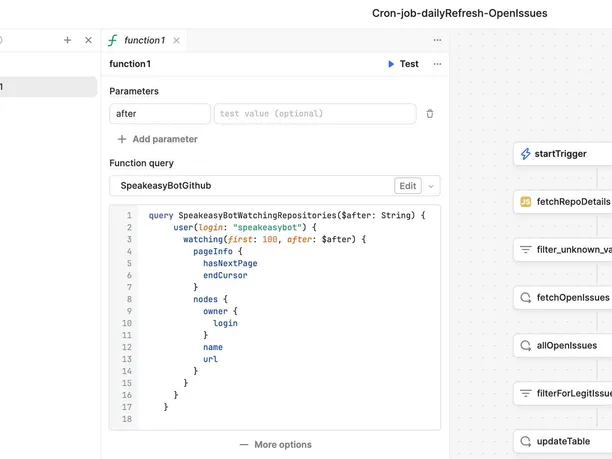
Task: Click 'endCursor' in the query editor
Action: (x=225, y=276)
